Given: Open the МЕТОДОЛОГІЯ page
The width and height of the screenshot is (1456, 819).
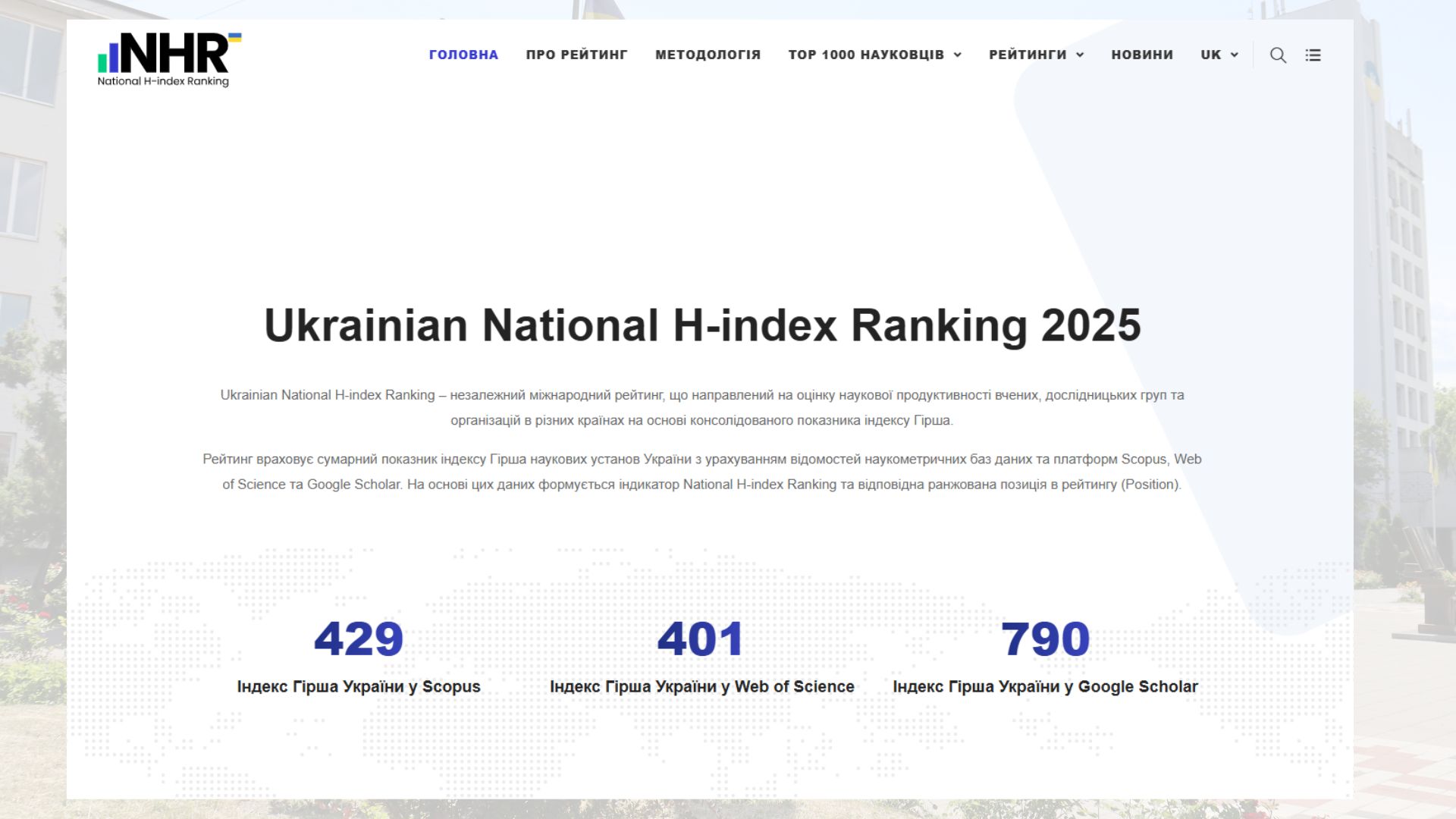Looking at the screenshot, I should (x=708, y=55).
